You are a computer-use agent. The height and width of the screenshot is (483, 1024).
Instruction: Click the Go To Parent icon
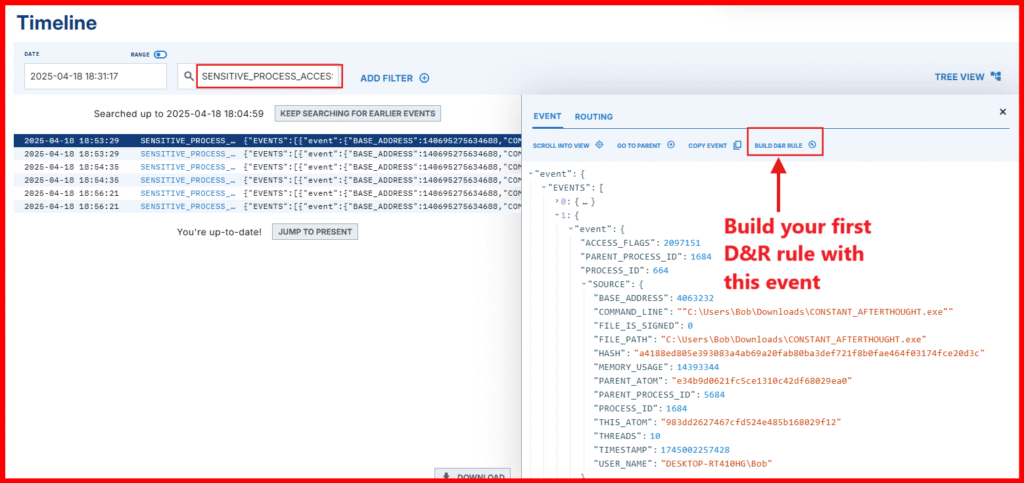pos(671,145)
